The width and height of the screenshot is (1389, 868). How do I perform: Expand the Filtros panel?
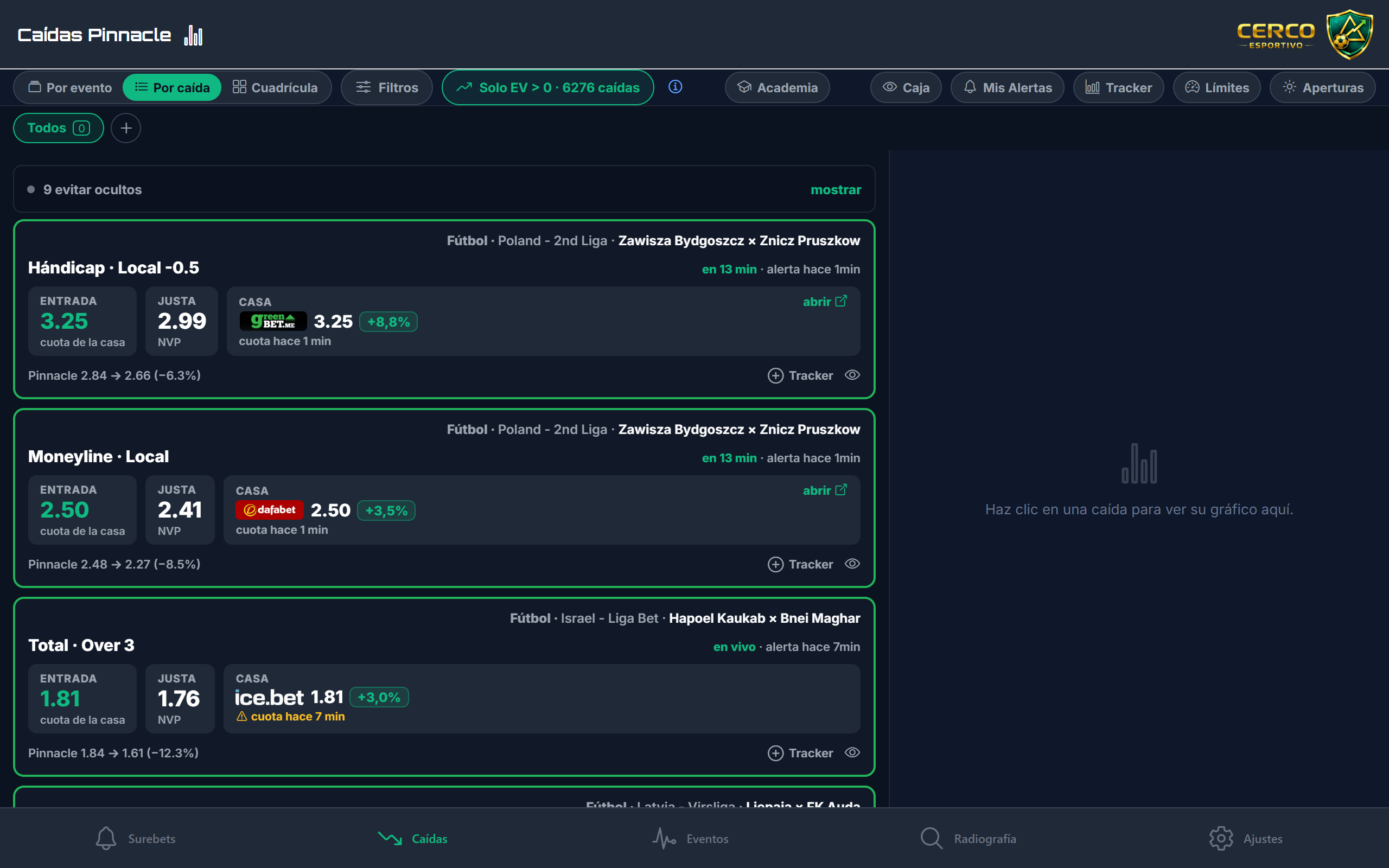[x=386, y=87]
